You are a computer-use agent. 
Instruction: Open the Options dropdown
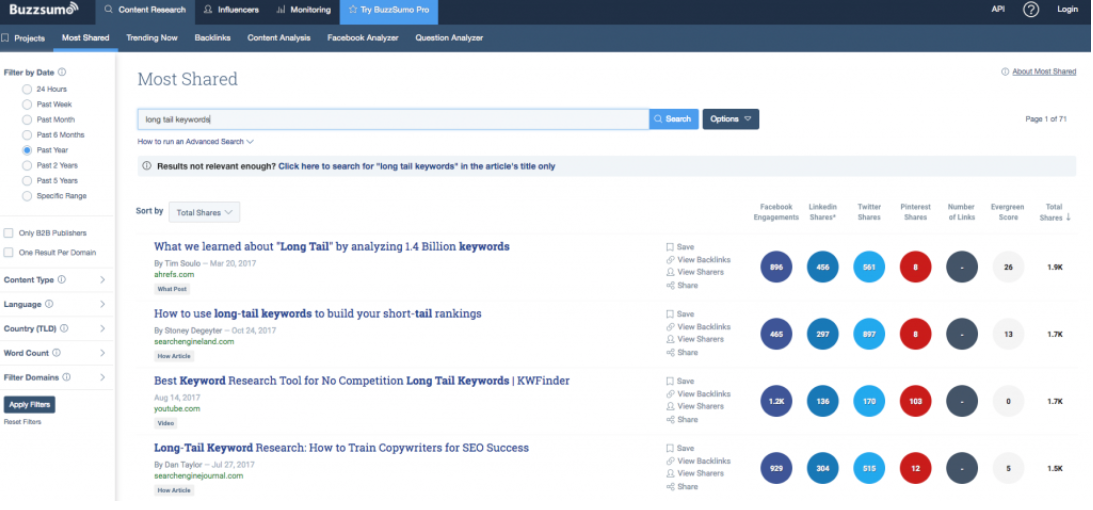pyautogui.click(x=731, y=119)
